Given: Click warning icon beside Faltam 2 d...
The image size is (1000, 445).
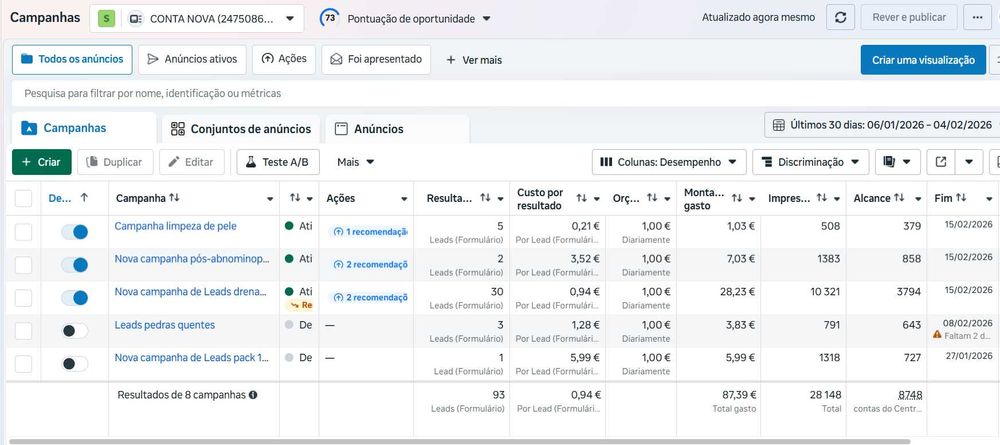Looking at the screenshot, I should (x=937, y=334).
